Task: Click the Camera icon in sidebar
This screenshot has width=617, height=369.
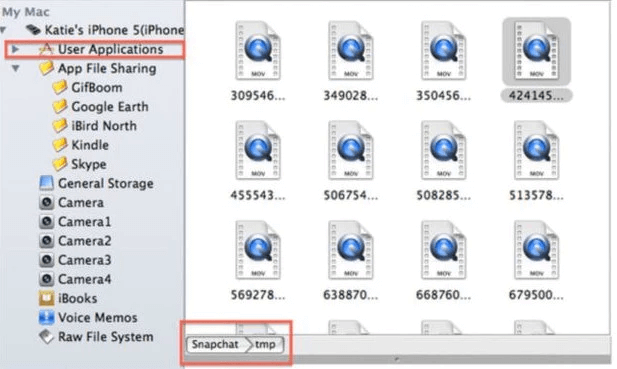Action: point(46,203)
